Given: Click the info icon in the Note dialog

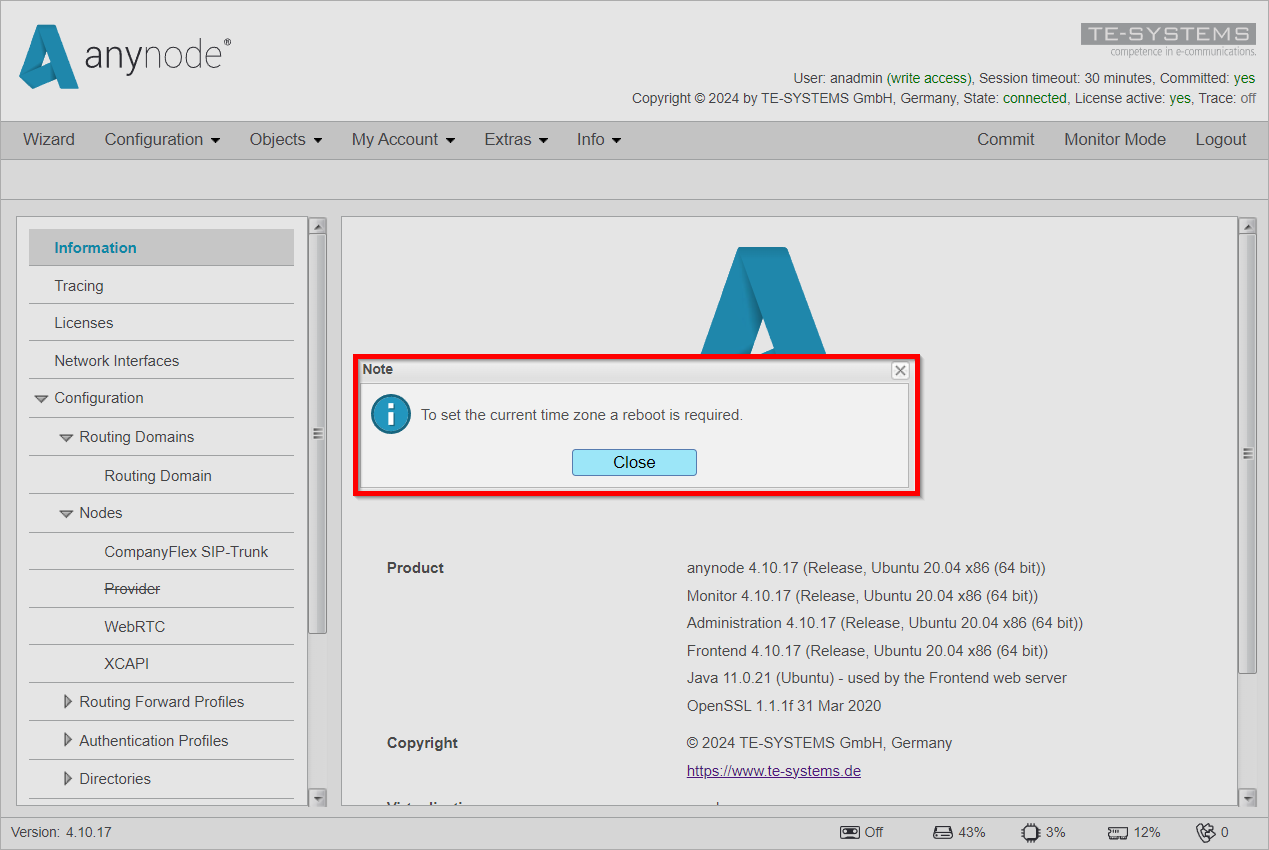Looking at the screenshot, I should click(390, 414).
